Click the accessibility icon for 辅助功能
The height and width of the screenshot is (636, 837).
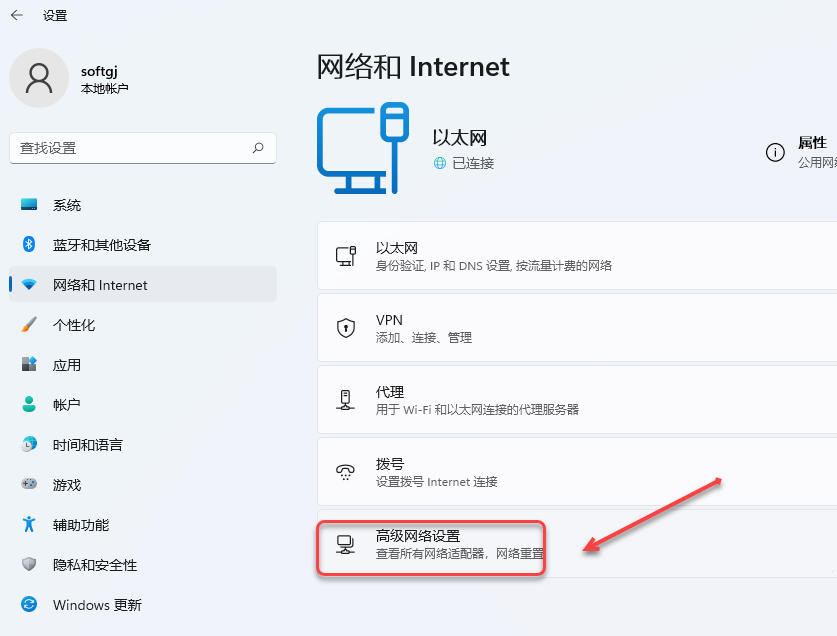[29, 524]
